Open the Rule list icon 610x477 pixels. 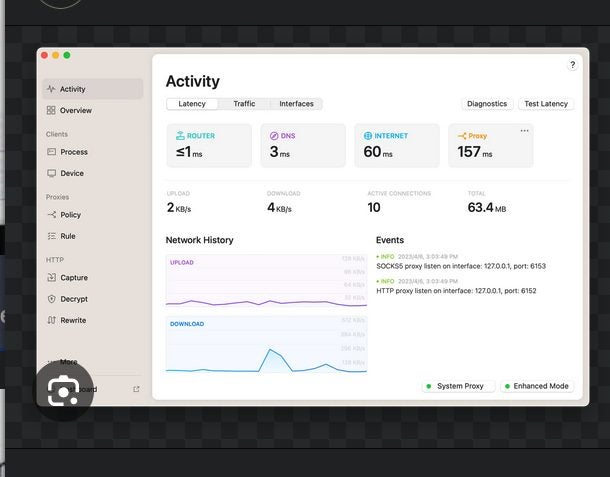tap(51, 236)
